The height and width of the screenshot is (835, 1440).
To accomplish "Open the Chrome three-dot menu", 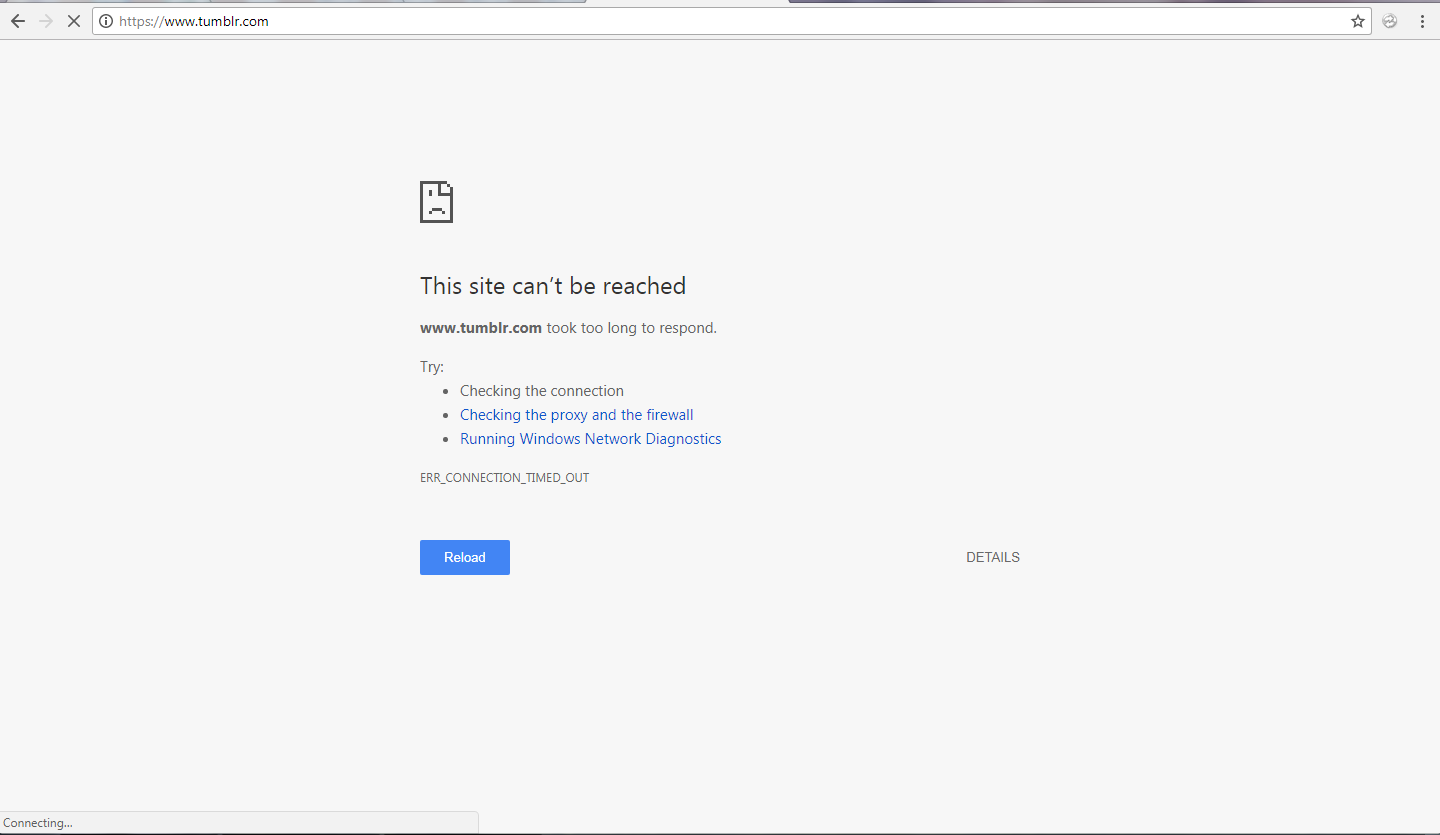I will coord(1422,21).
